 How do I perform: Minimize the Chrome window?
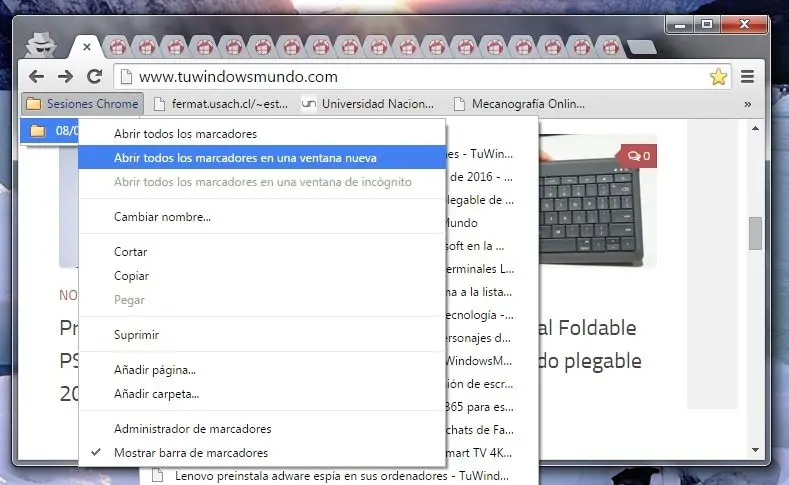click(x=680, y=24)
